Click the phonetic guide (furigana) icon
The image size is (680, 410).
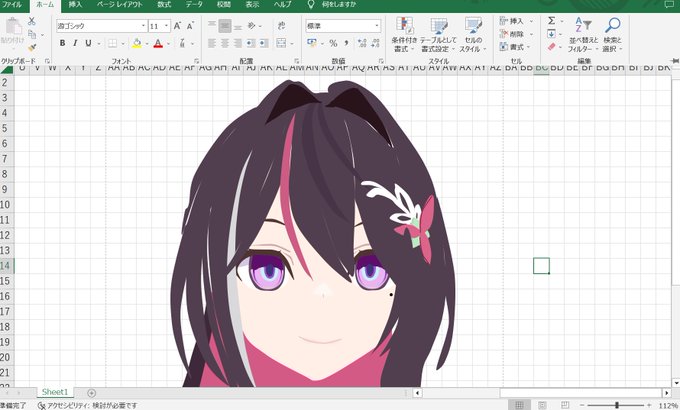coord(183,43)
